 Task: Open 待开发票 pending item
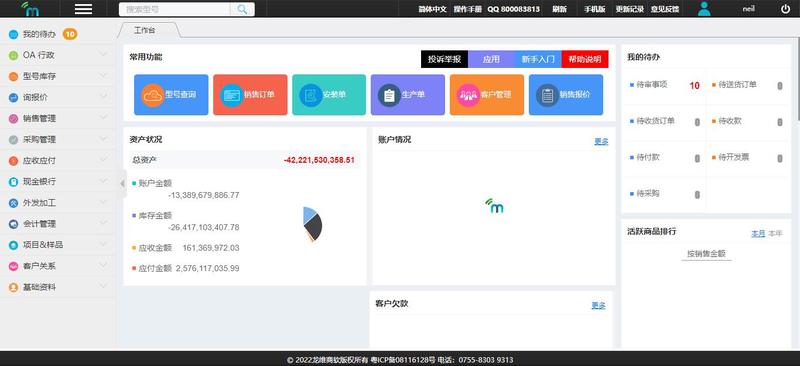click(747, 158)
